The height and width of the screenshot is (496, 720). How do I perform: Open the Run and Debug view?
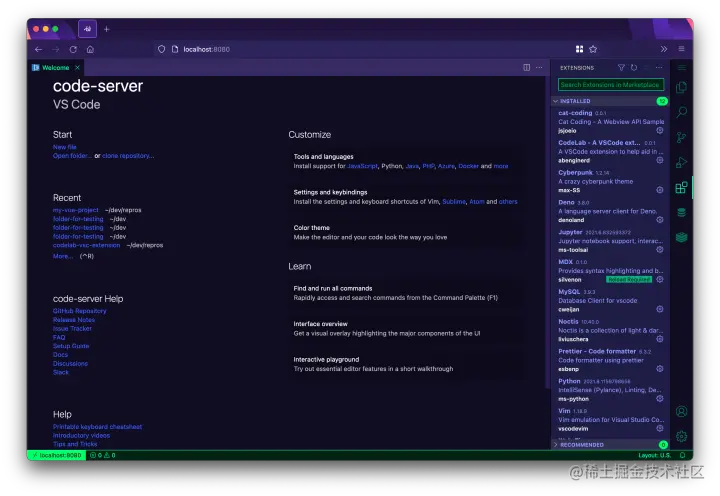[x=681, y=162]
